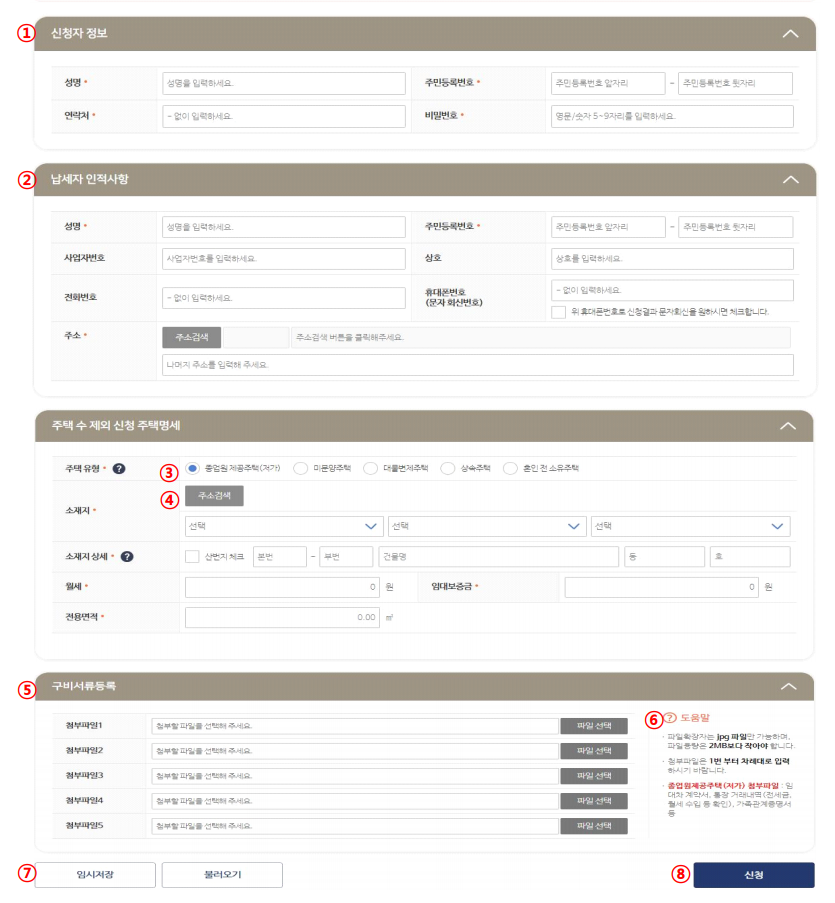The height and width of the screenshot is (903, 835).
Task: Focus 본번 input field
Action: pos(280,557)
